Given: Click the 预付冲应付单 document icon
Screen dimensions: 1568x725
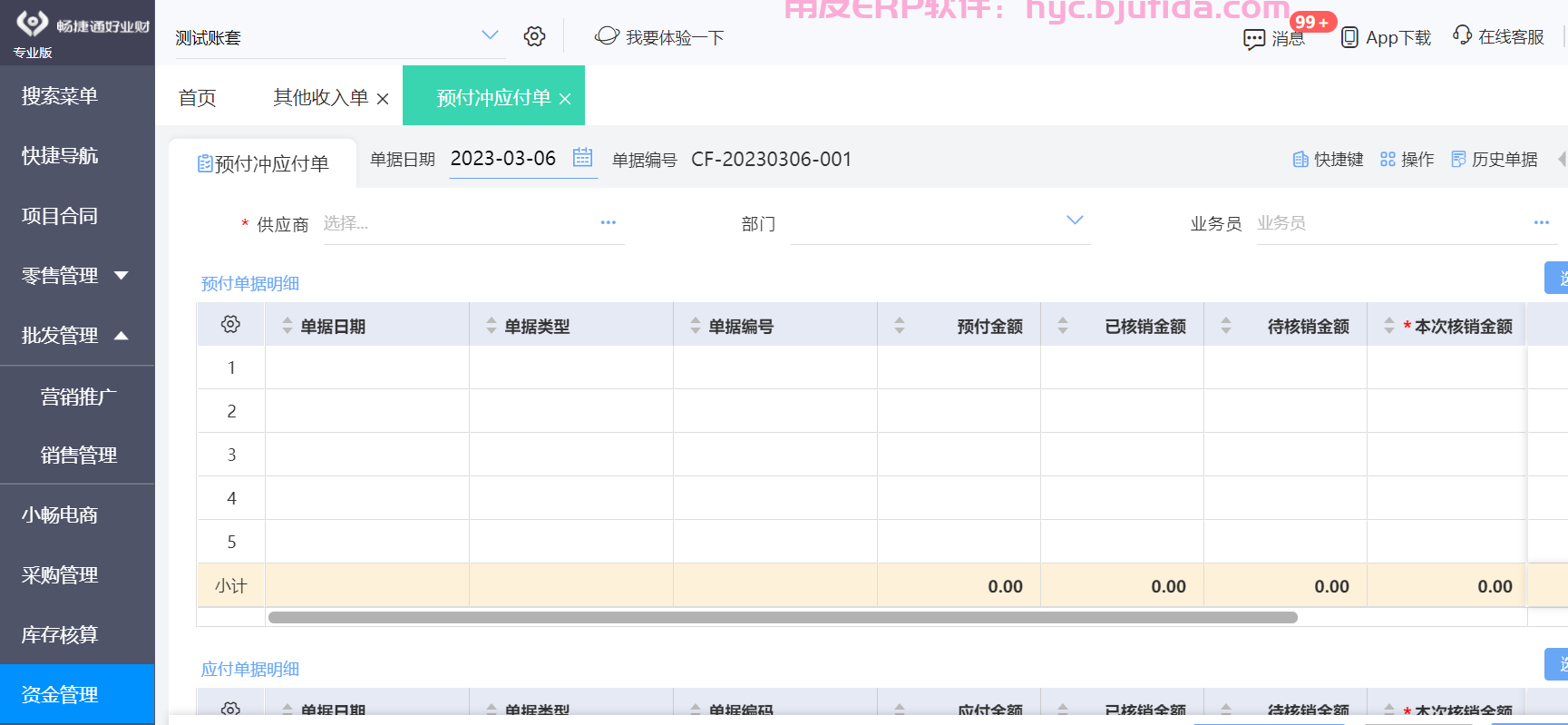Looking at the screenshot, I should (x=205, y=163).
